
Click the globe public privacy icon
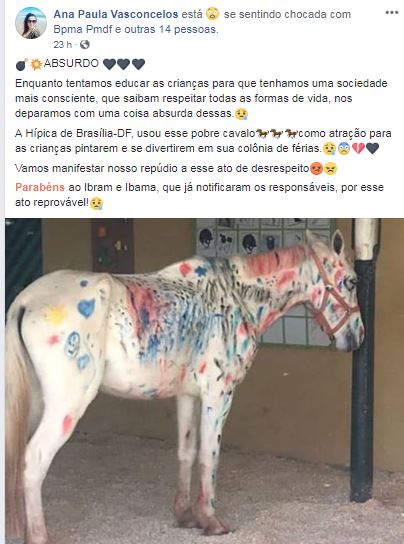coord(85,45)
